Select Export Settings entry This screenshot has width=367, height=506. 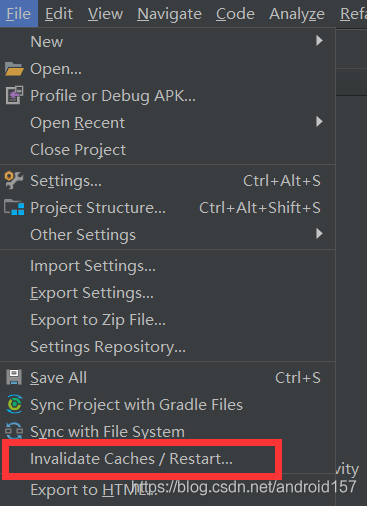[x=92, y=293]
